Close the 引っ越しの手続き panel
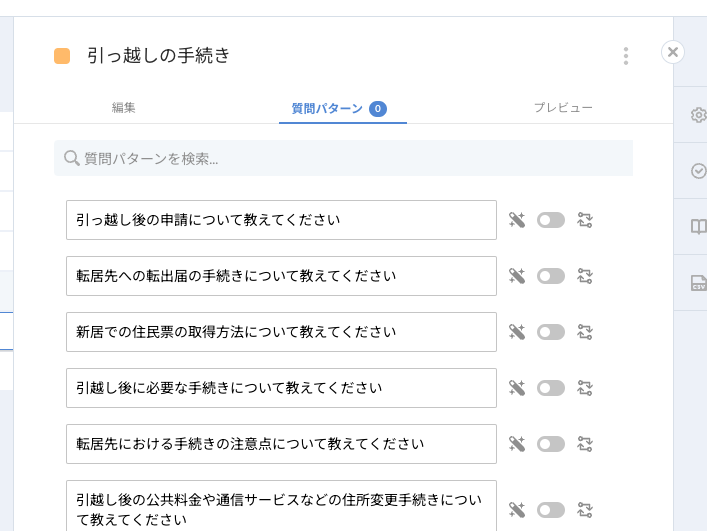 click(x=673, y=52)
